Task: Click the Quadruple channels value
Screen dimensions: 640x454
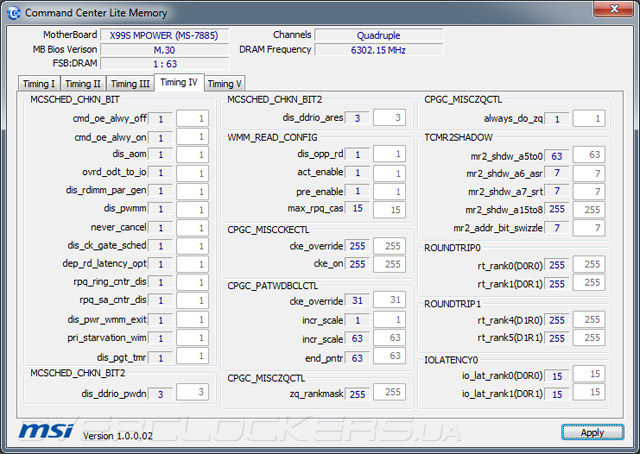Action: click(x=378, y=36)
